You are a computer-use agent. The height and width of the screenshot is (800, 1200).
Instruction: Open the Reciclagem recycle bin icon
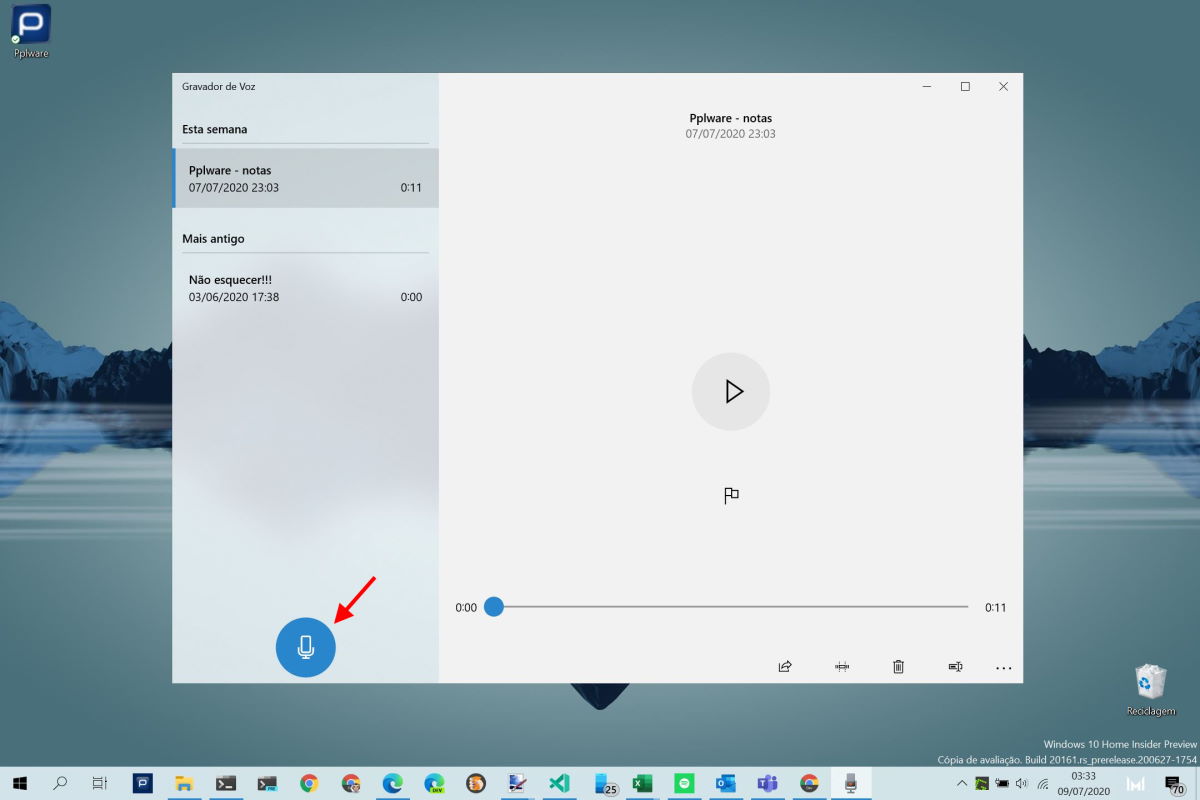[1149, 689]
